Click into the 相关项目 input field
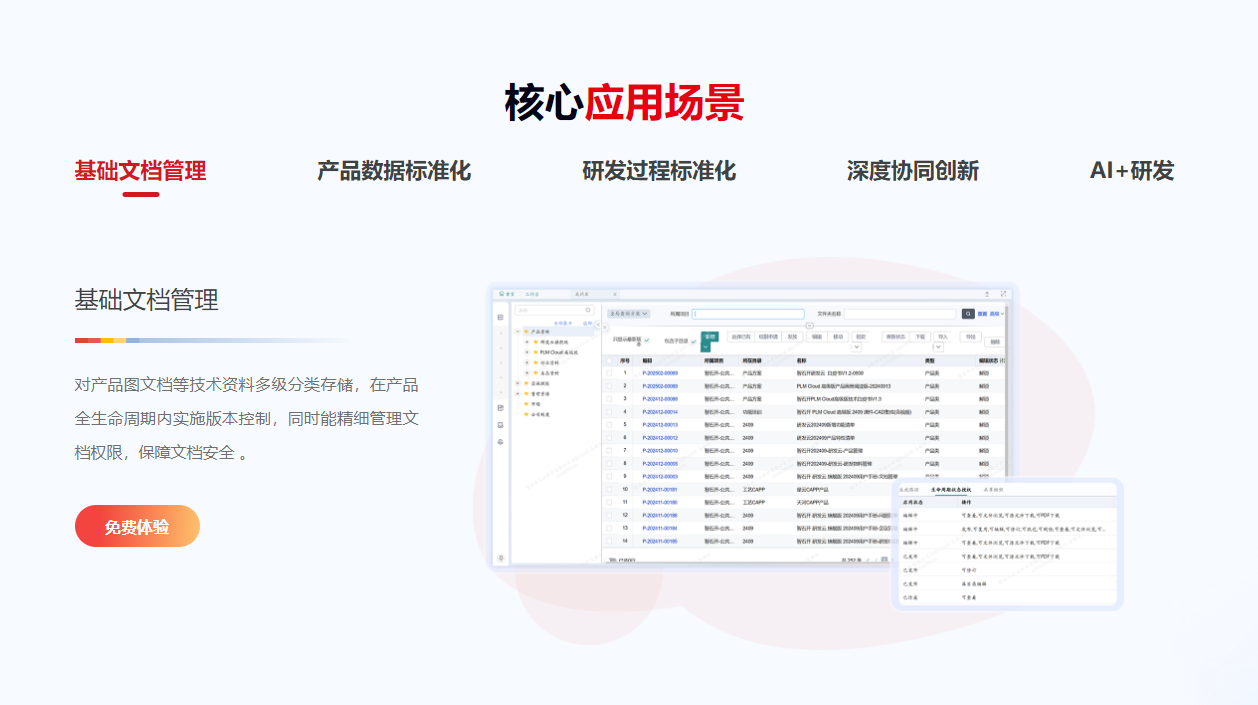The image size is (1258, 705). click(747, 313)
